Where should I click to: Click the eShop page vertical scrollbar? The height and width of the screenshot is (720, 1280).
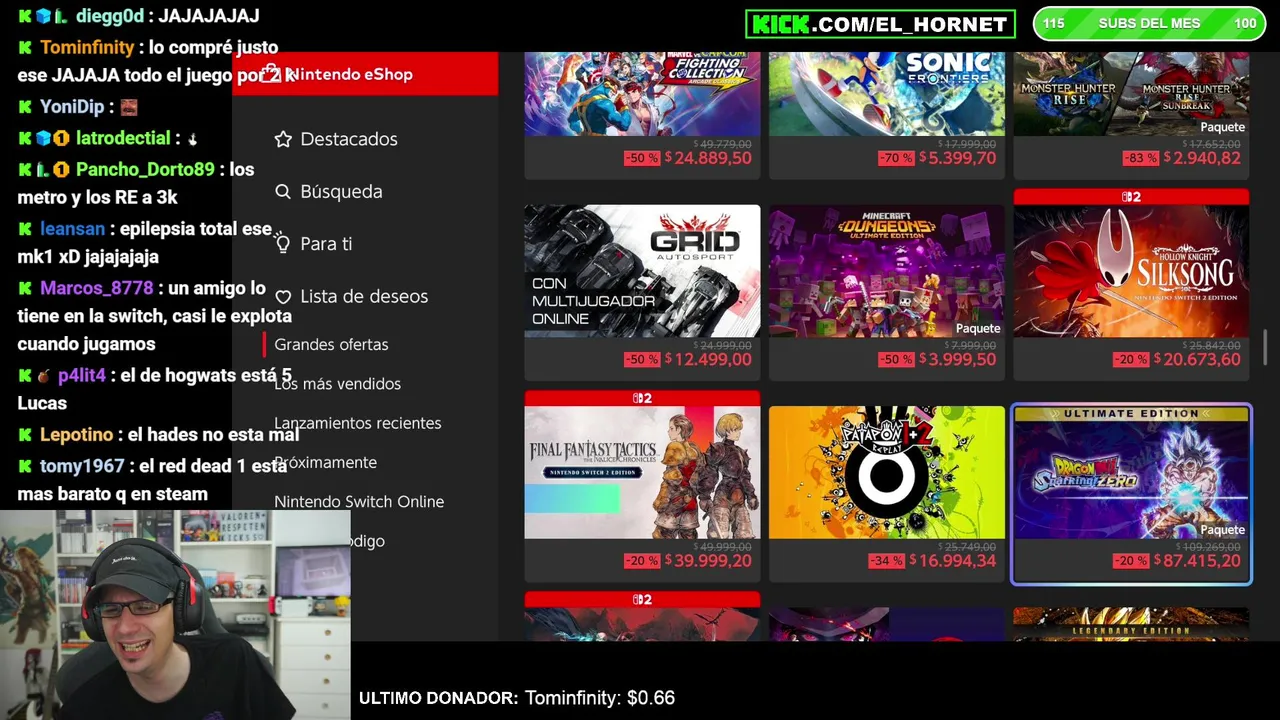click(1265, 347)
